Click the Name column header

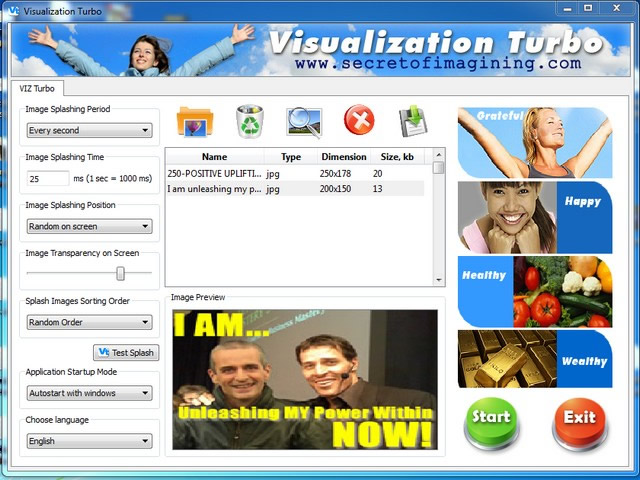click(x=215, y=157)
